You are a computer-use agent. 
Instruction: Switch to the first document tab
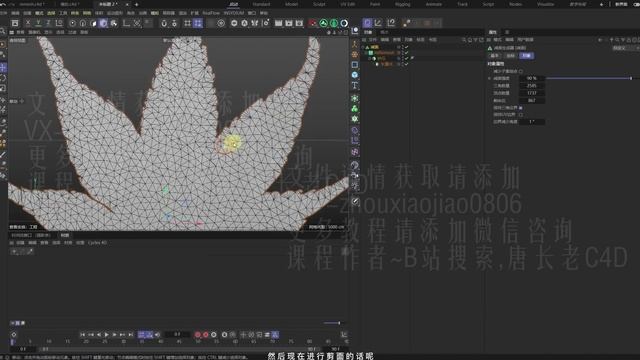click(32, 4)
